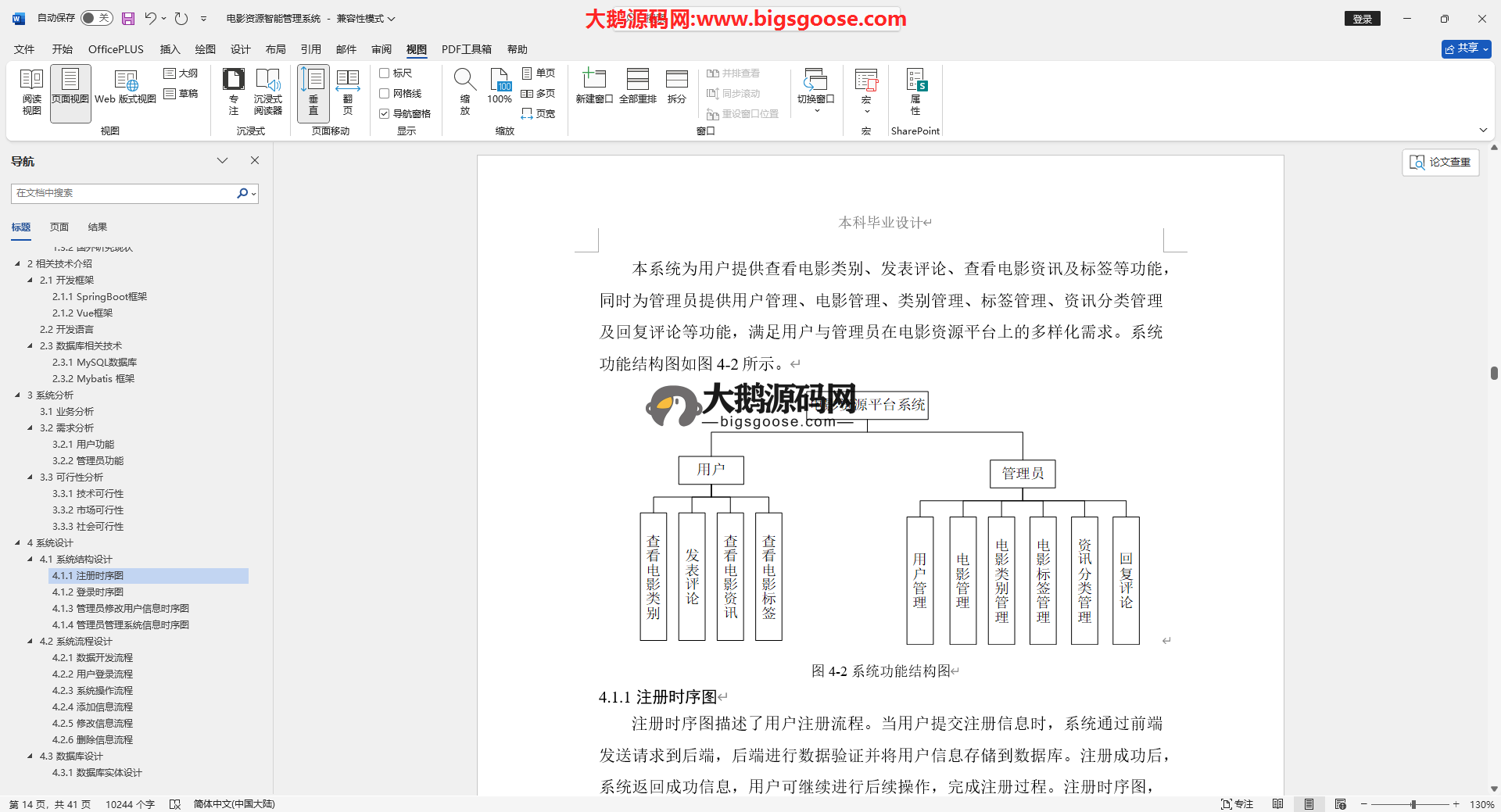Click the 论文查重 button
This screenshot has width=1501, height=812.
point(1440,163)
